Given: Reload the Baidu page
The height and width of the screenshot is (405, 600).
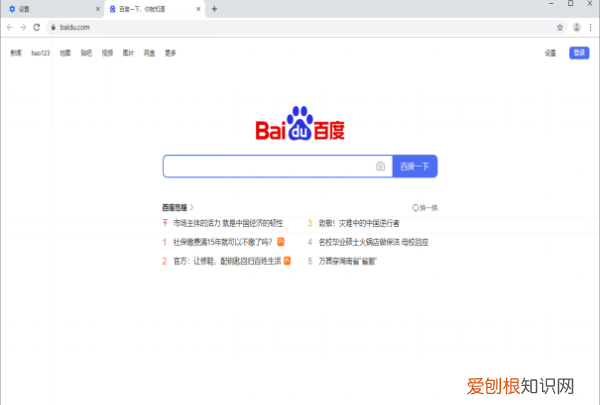Looking at the screenshot, I should pyautogui.click(x=37, y=27).
